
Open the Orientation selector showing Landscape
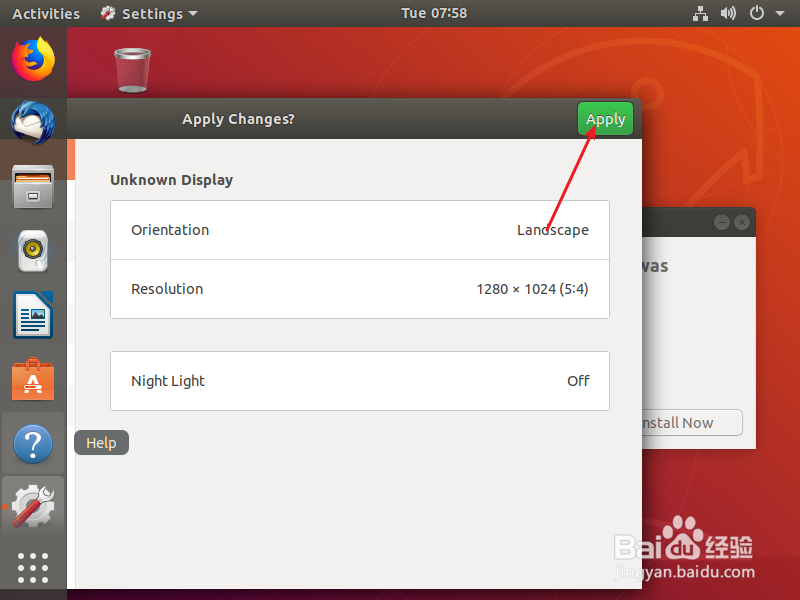(x=360, y=230)
